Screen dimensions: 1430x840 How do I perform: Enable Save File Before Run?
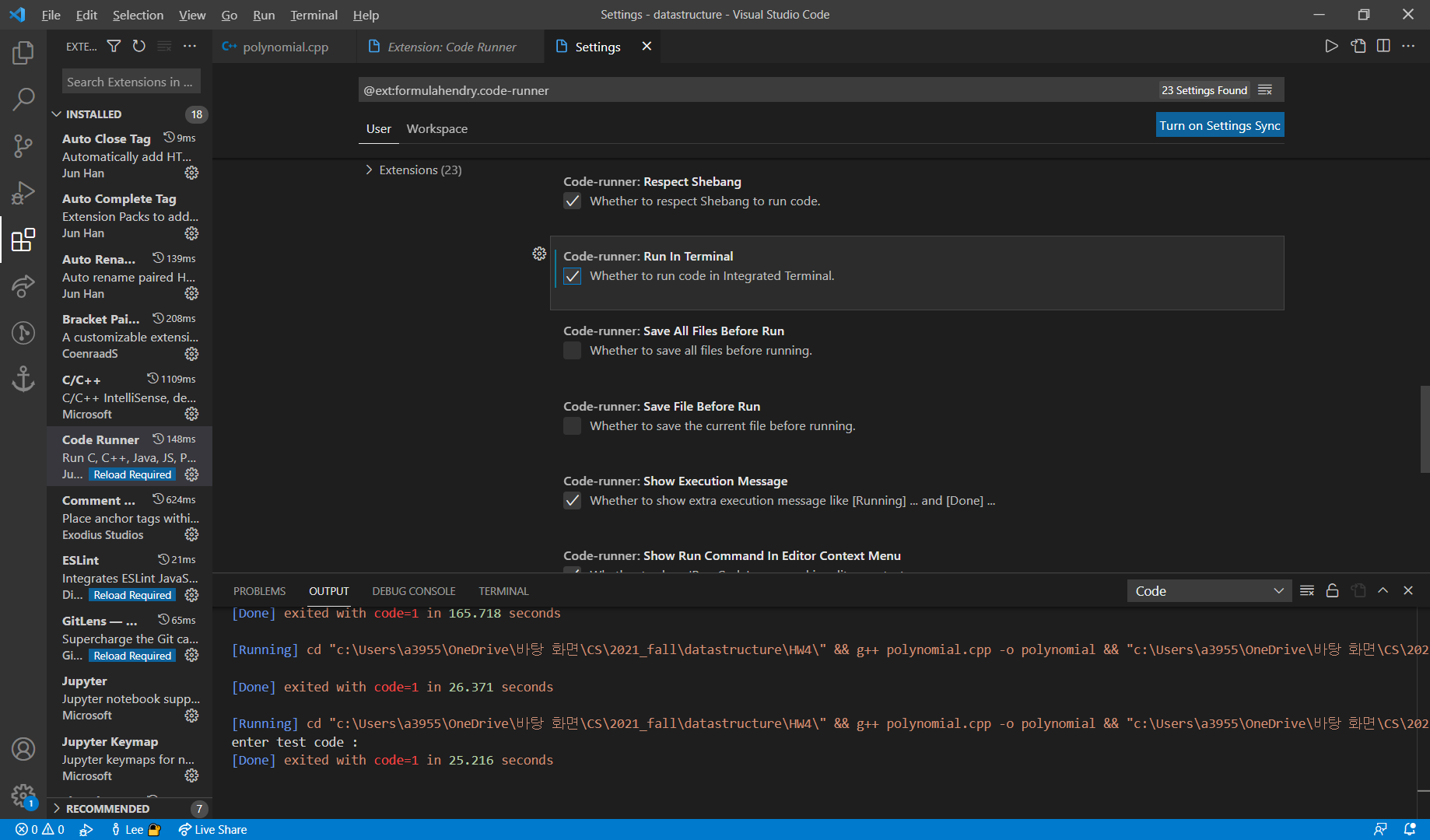point(572,426)
